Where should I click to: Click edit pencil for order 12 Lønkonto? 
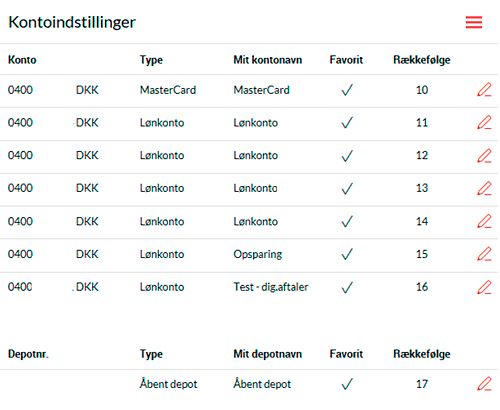coord(484,155)
